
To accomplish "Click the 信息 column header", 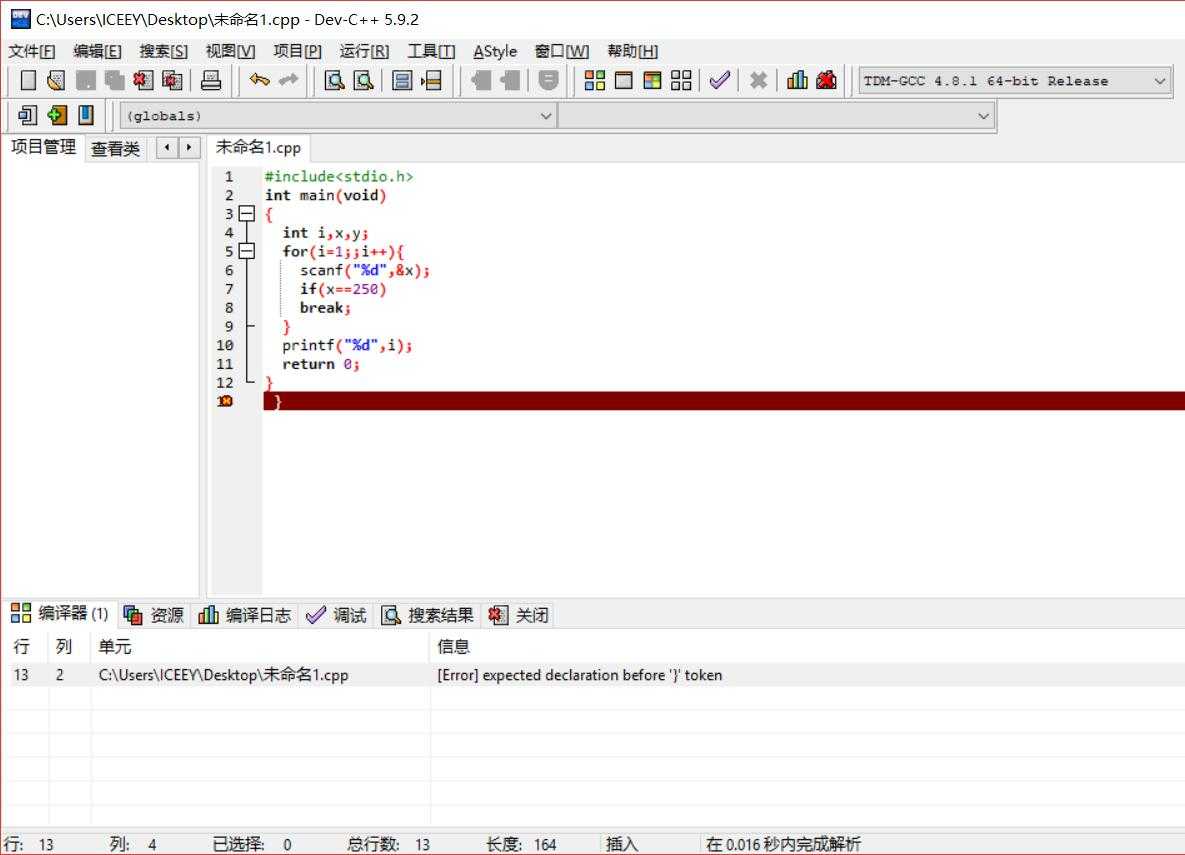I will (453, 646).
